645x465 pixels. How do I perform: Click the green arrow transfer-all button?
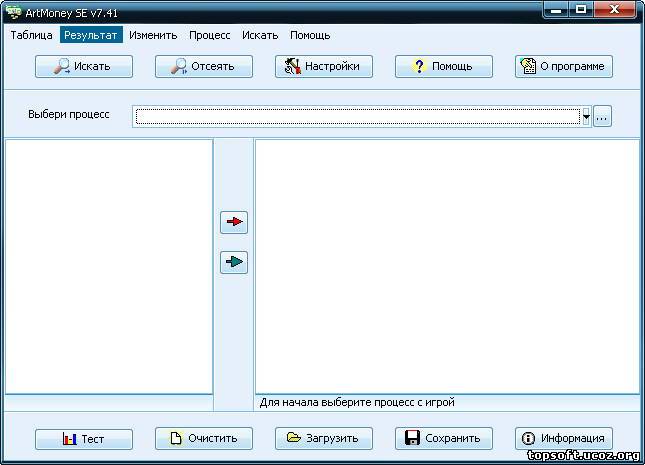coord(234,262)
